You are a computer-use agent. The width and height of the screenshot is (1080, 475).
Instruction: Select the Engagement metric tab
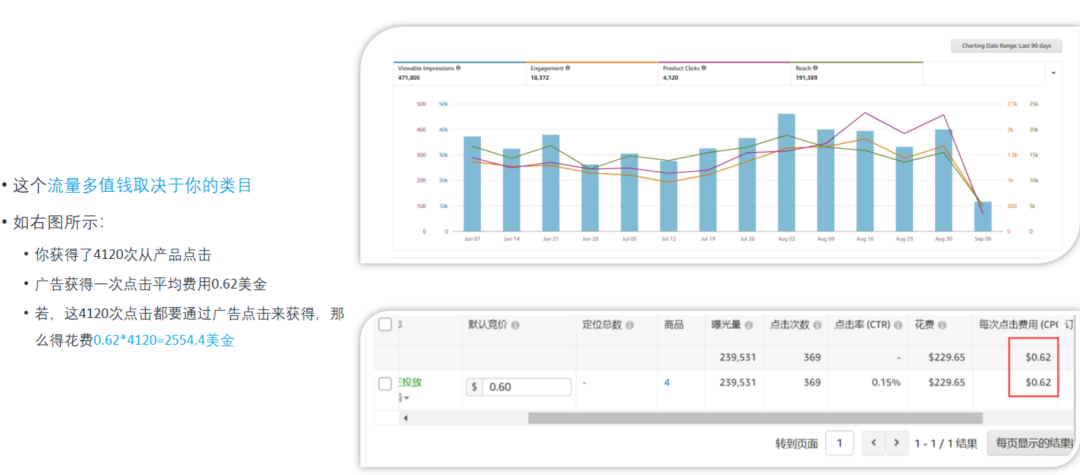click(x=592, y=73)
